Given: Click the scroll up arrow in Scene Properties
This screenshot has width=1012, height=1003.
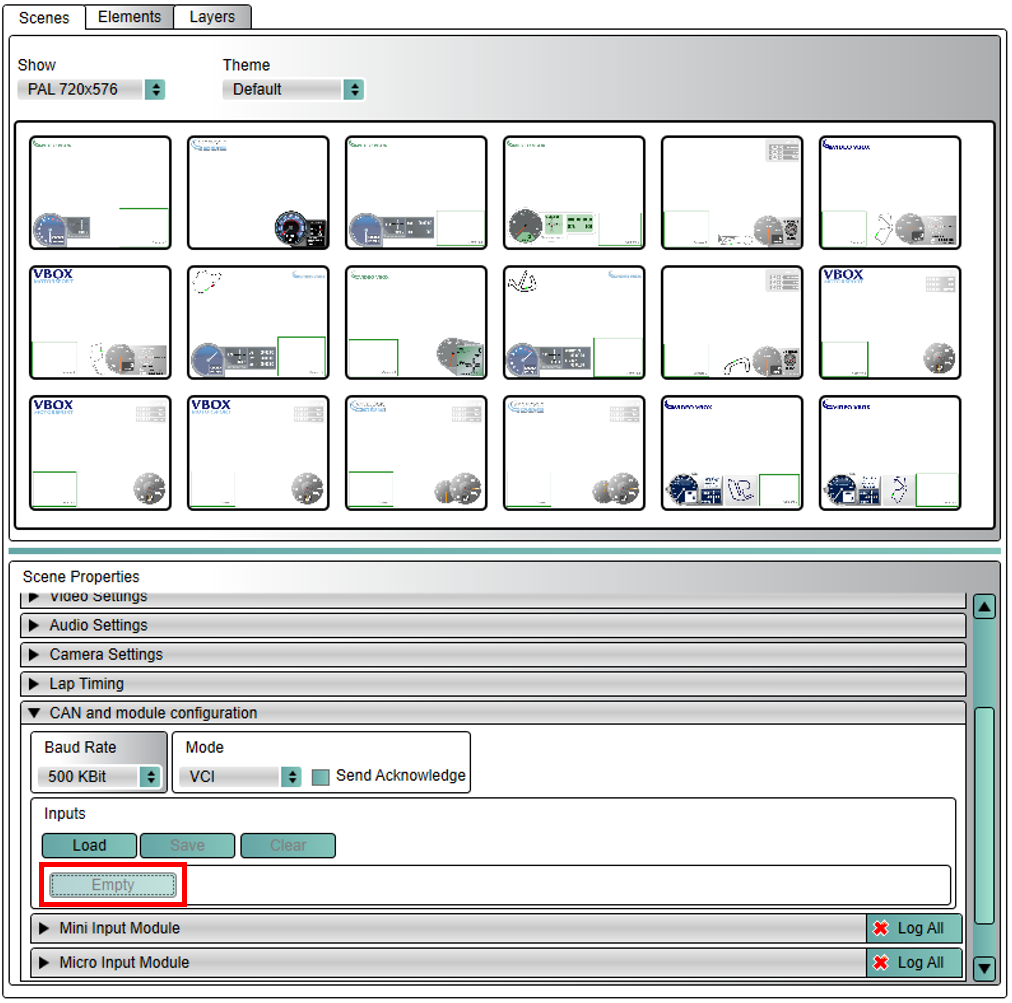Looking at the screenshot, I should tap(984, 607).
